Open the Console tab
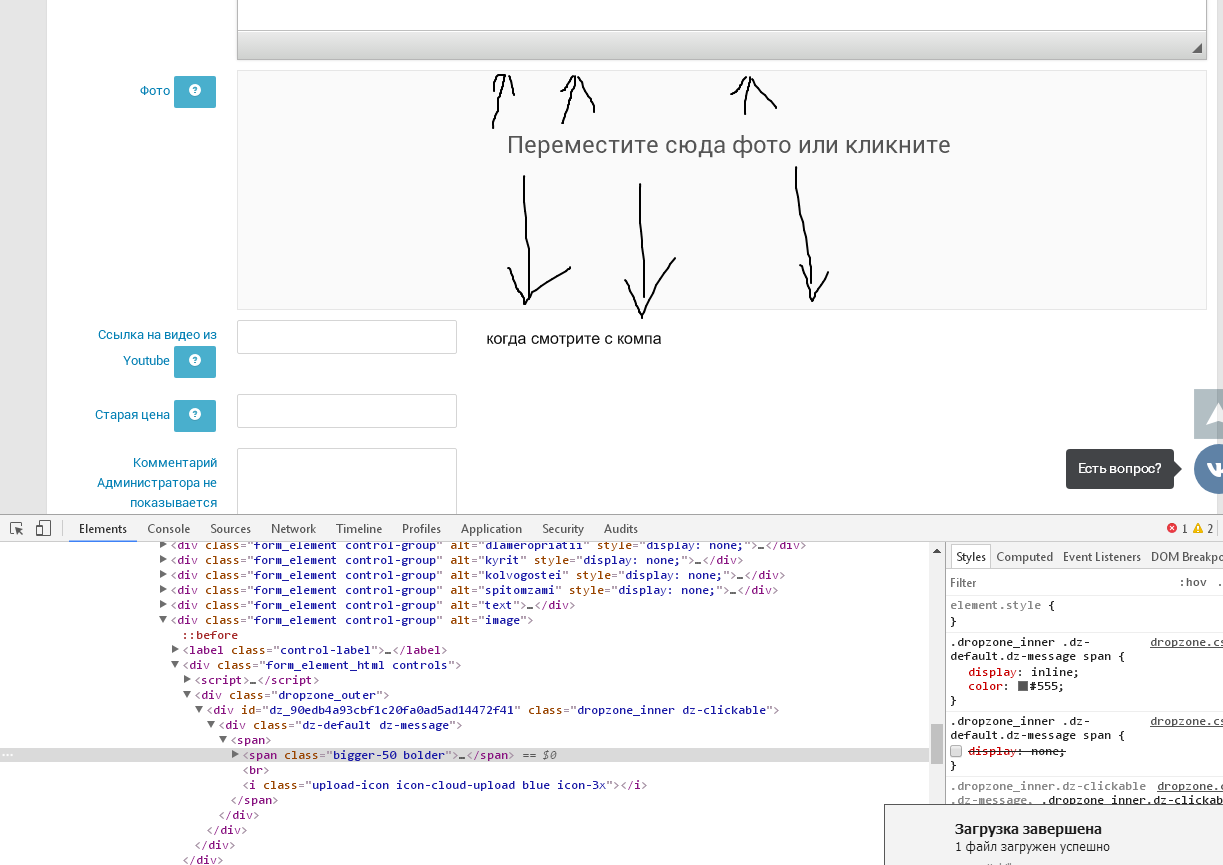Image resolution: width=1223 pixels, height=865 pixels. click(168, 529)
